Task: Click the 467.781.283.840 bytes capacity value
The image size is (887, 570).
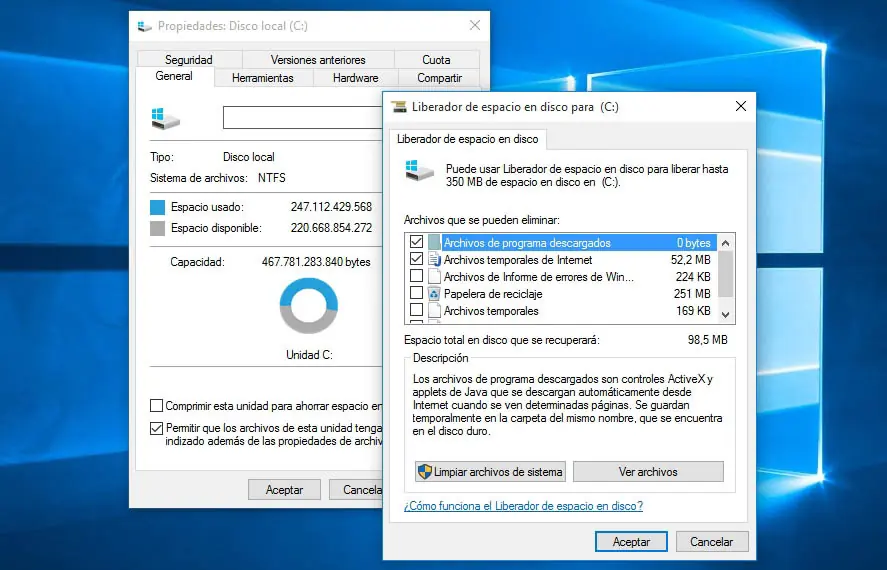Action: click(x=316, y=262)
